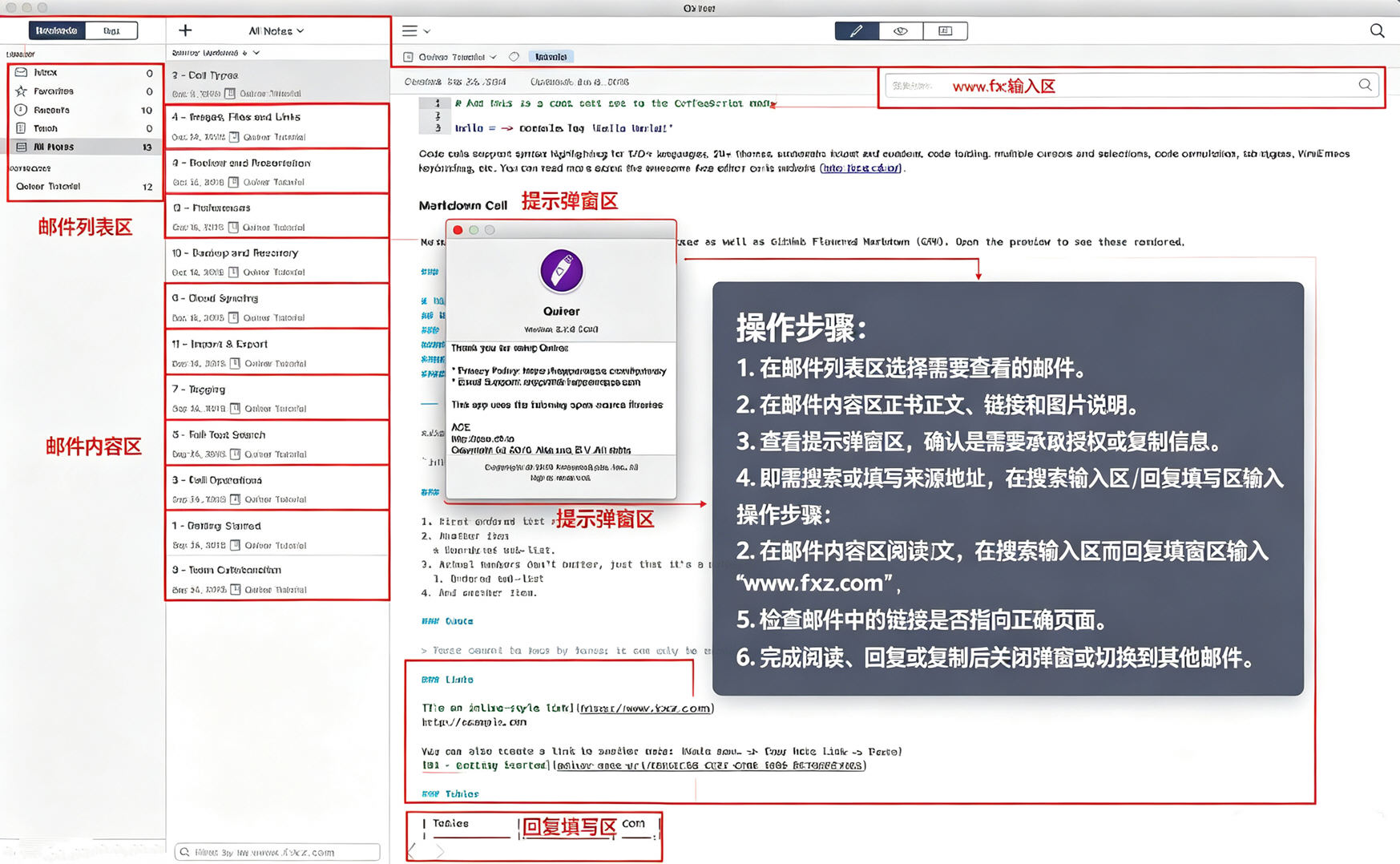The width and height of the screenshot is (1400, 864).
Task: Click the purple Quiver app icon in dialog
Action: pyautogui.click(x=561, y=270)
